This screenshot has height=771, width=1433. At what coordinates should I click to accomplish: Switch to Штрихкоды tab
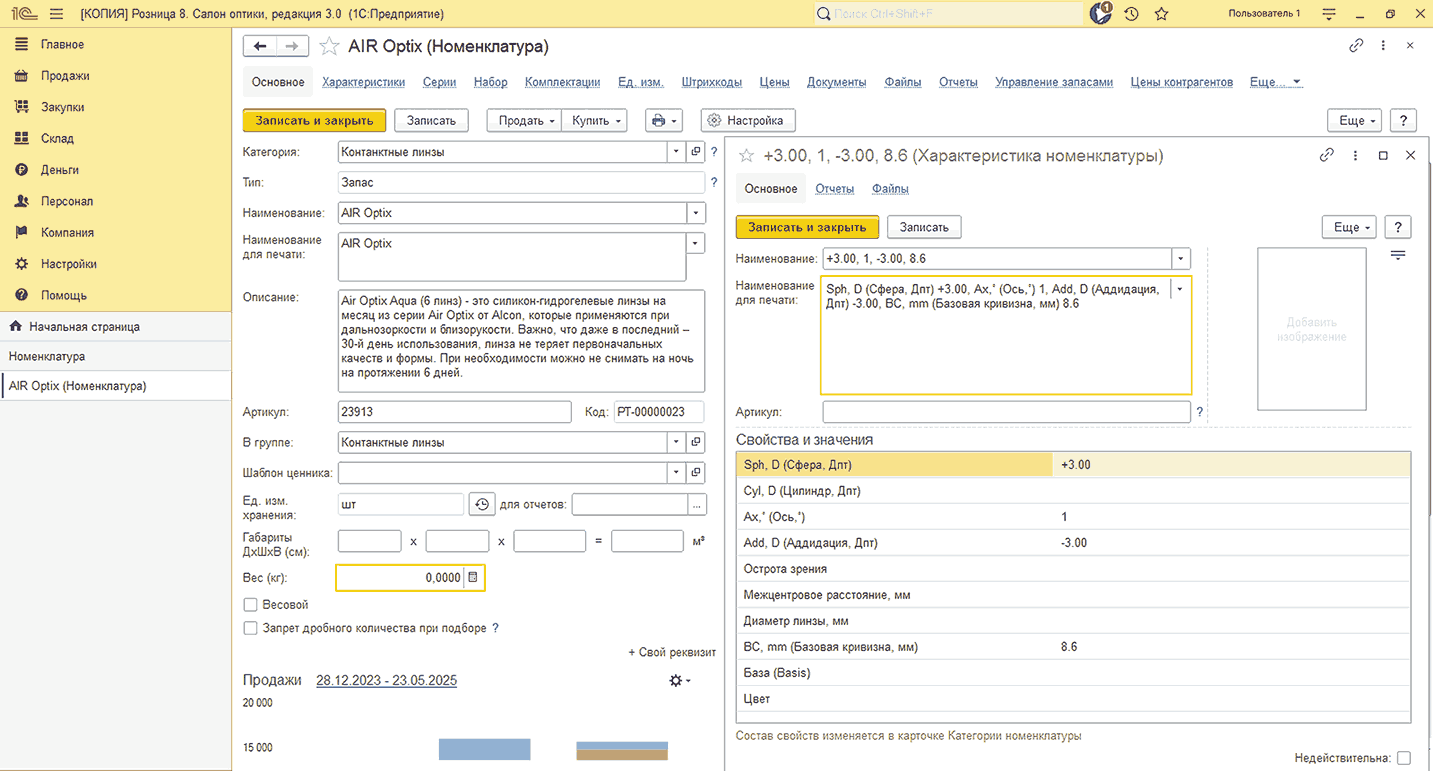coord(712,82)
